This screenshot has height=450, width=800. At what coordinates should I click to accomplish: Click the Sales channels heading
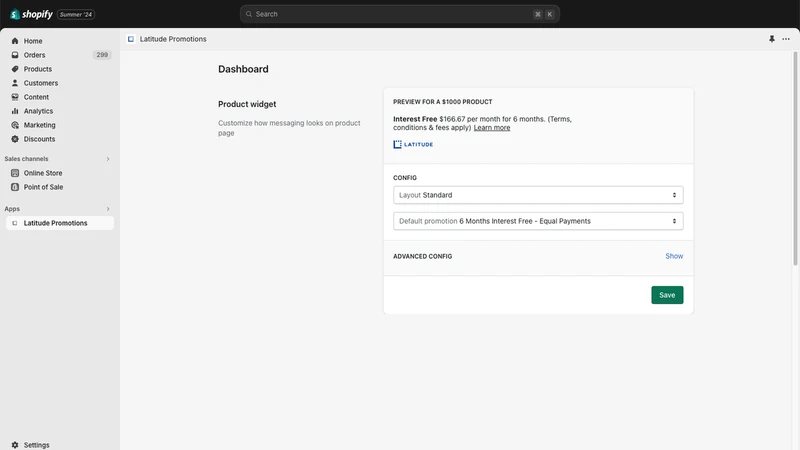tap(27, 159)
